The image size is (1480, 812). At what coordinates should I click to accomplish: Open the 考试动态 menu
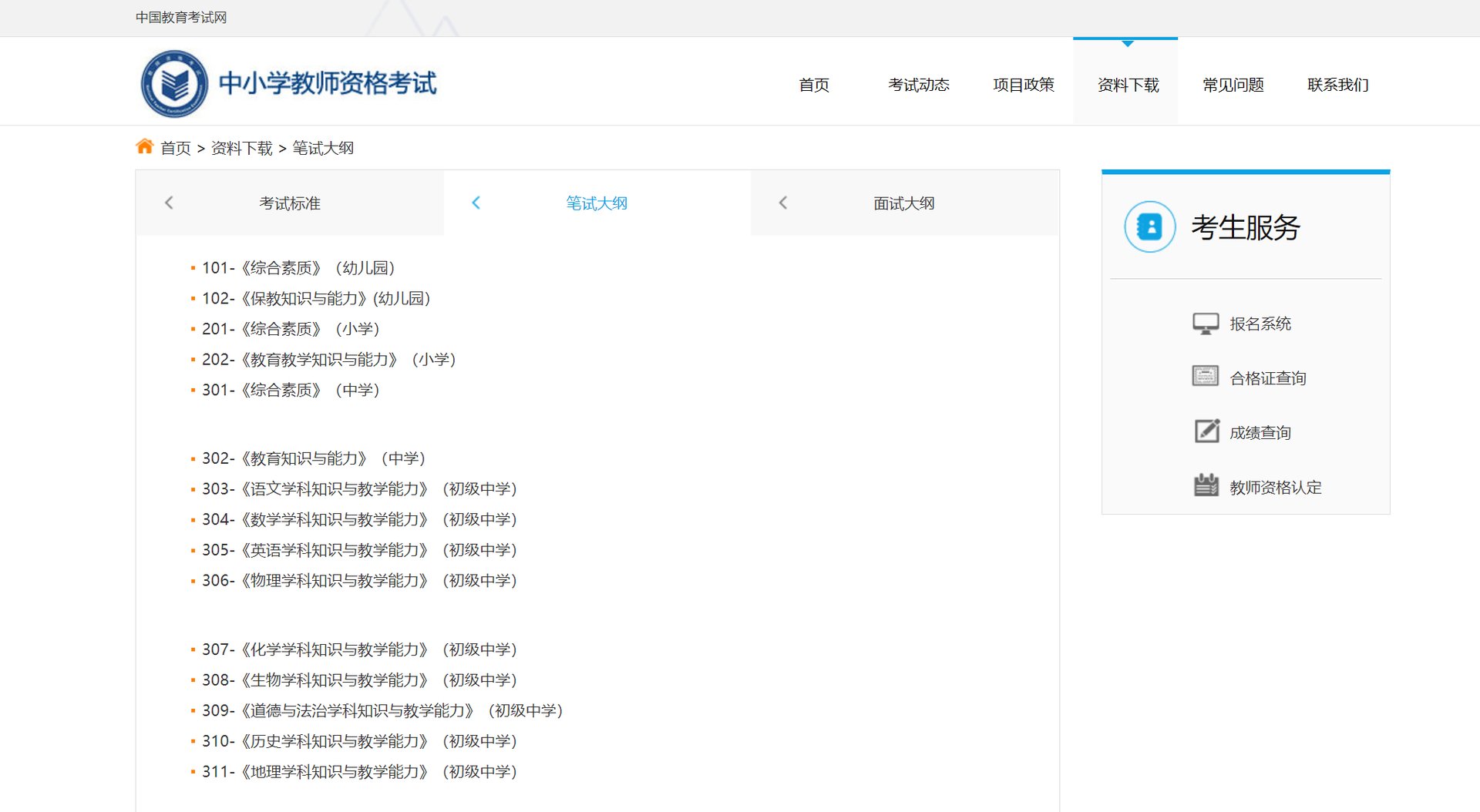coord(920,85)
